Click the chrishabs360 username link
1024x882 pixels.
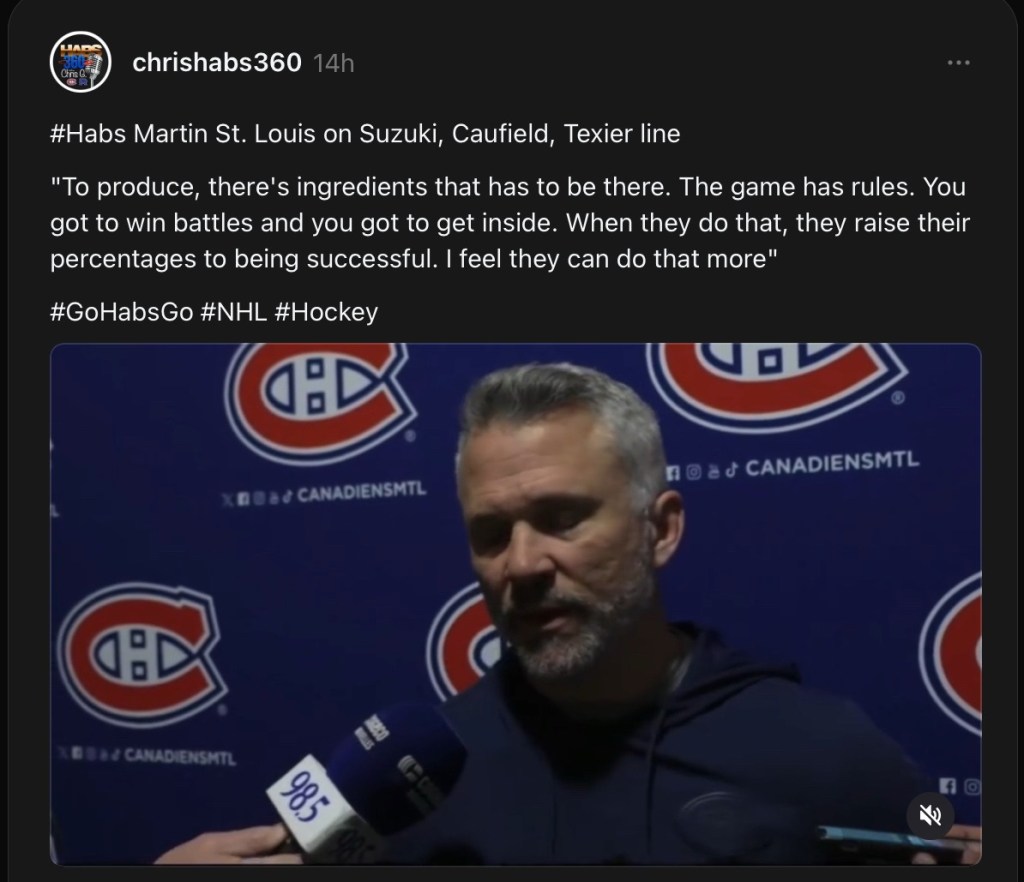pos(216,62)
